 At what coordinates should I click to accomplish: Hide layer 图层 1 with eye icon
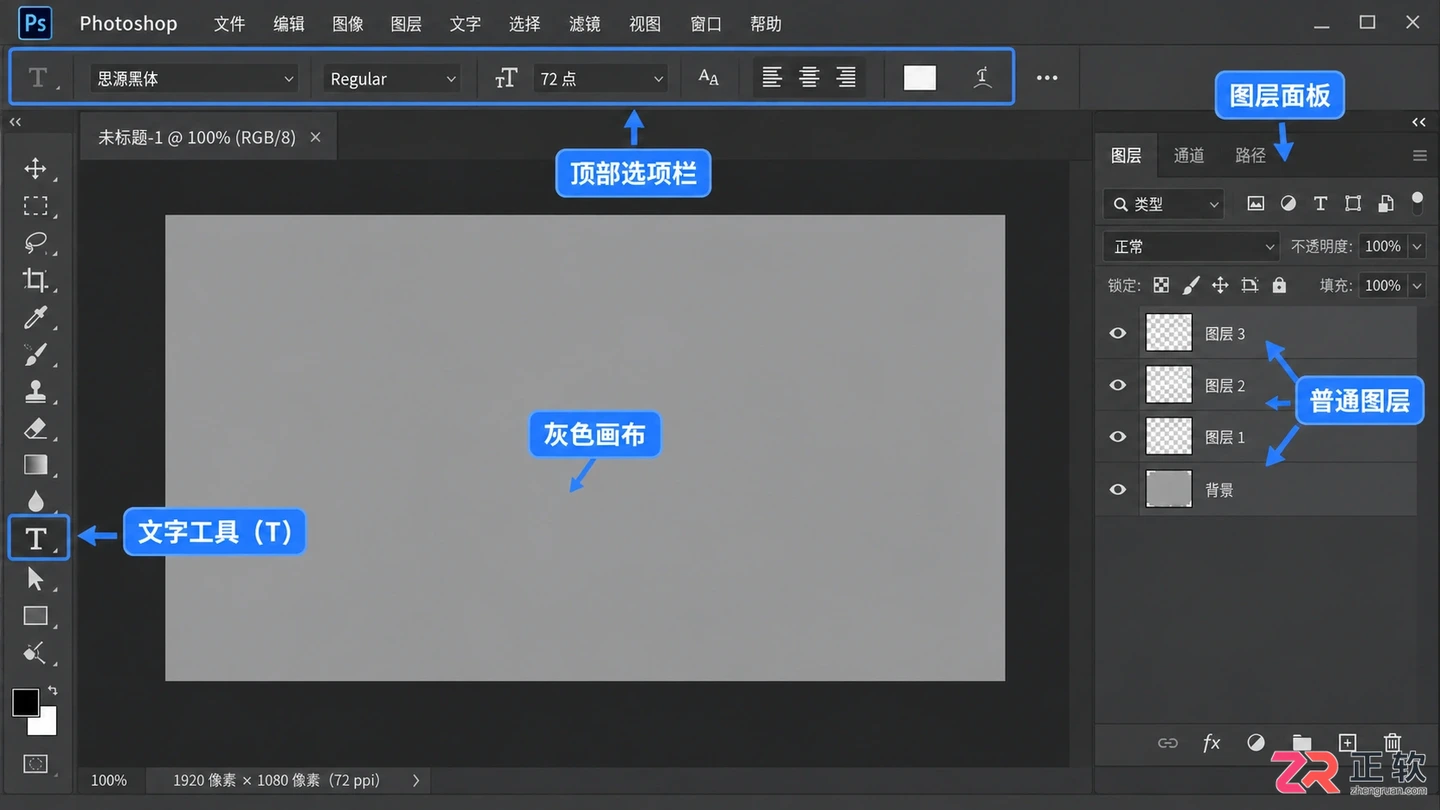tap(1118, 437)
